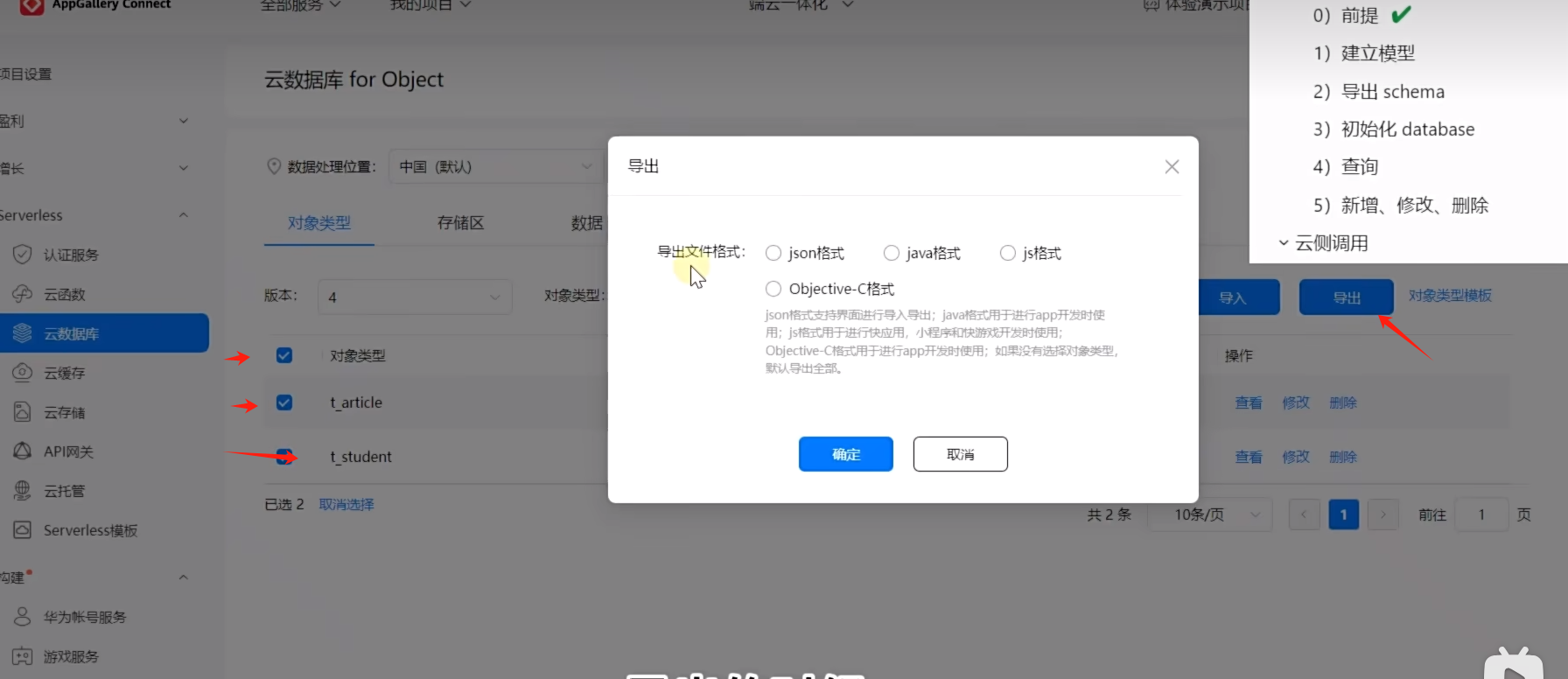Click 查看 for t_student row
The height and width of the screenshot is (679, 1568).
click(x=1249, y=457)
